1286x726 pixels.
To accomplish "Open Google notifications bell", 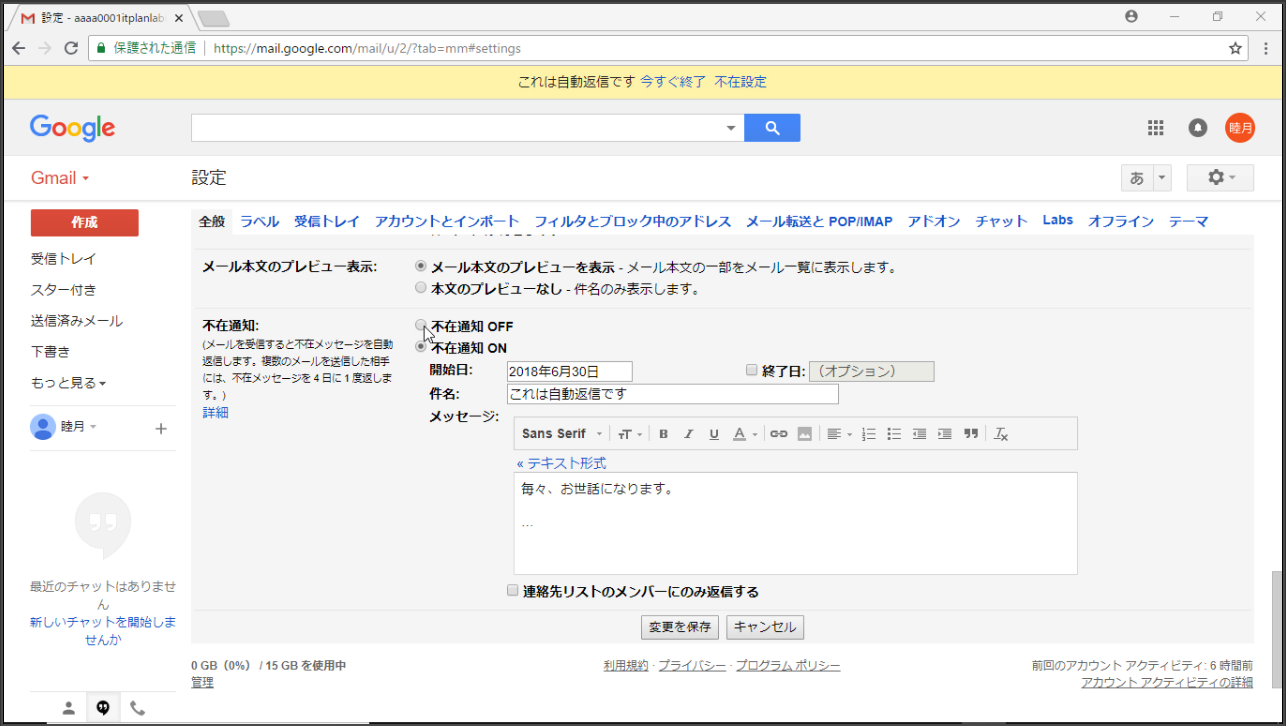I will click(1197, 128).
